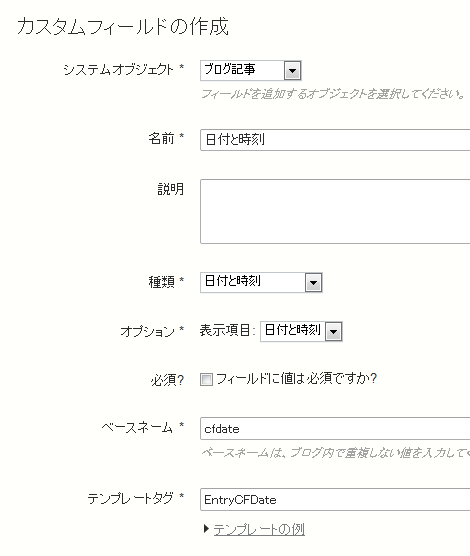Click the カスタムフィールドの作成 heading
The height and width of the screenshot is (556, 470).
click(123, 27)
